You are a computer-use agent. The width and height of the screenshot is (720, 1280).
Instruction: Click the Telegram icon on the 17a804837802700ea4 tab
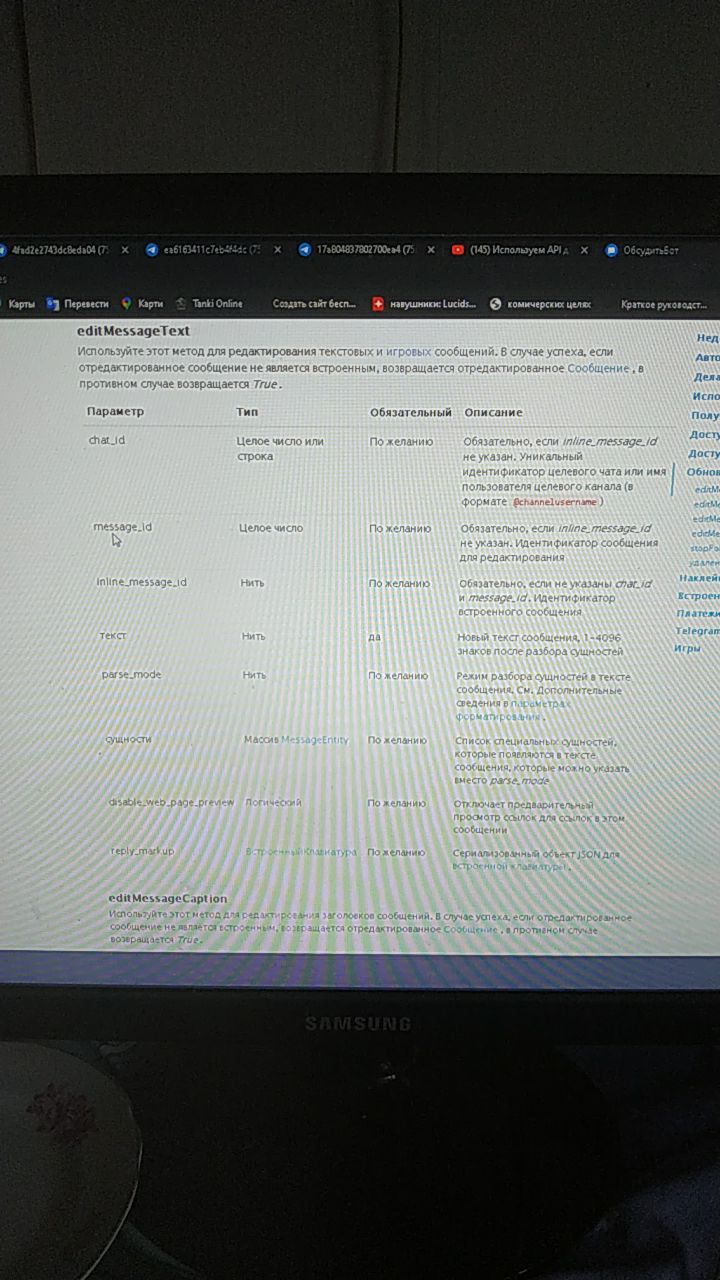[305, 250]
